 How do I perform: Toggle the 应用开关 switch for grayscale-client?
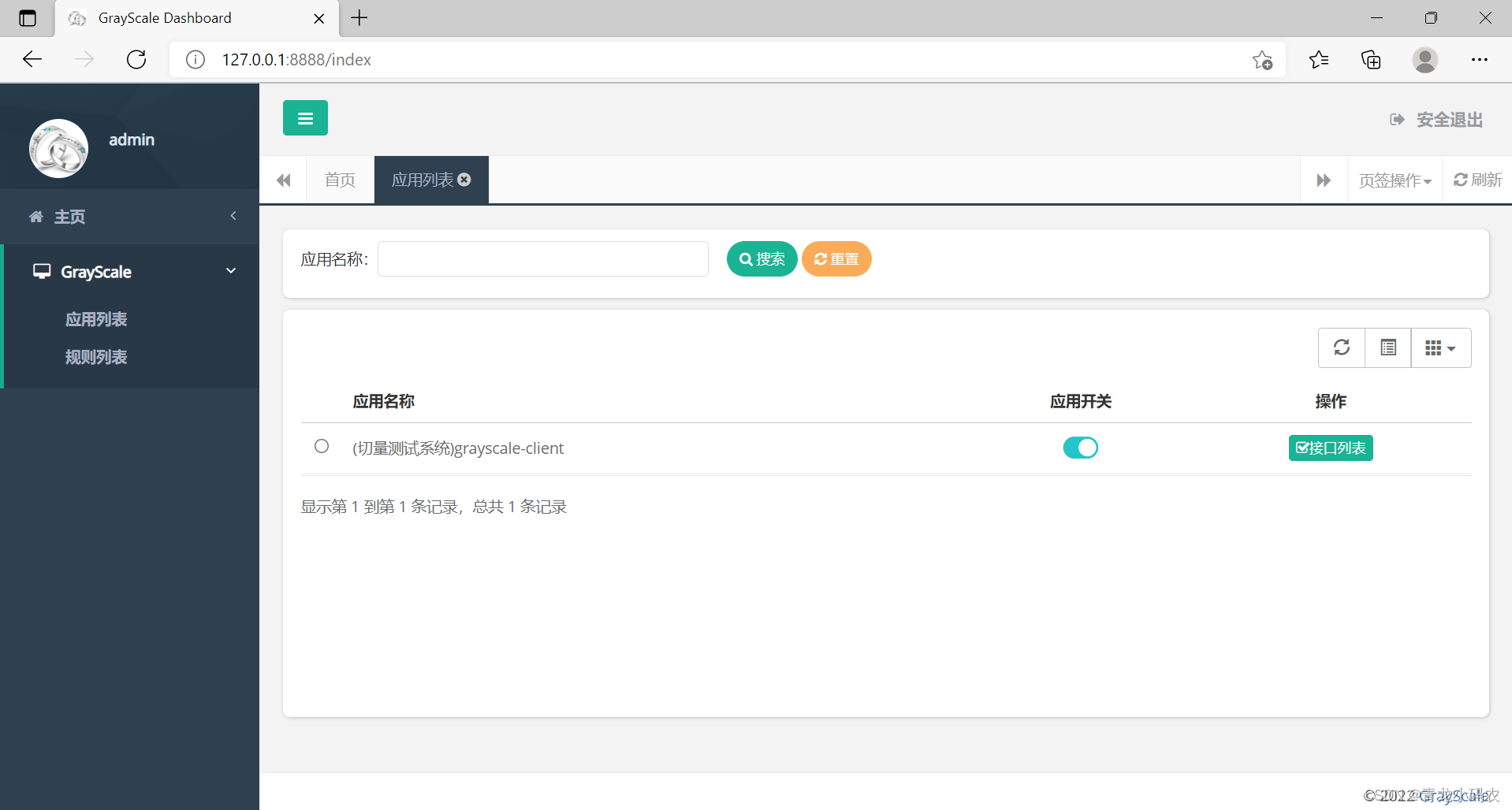click(x=1080, y=448)
